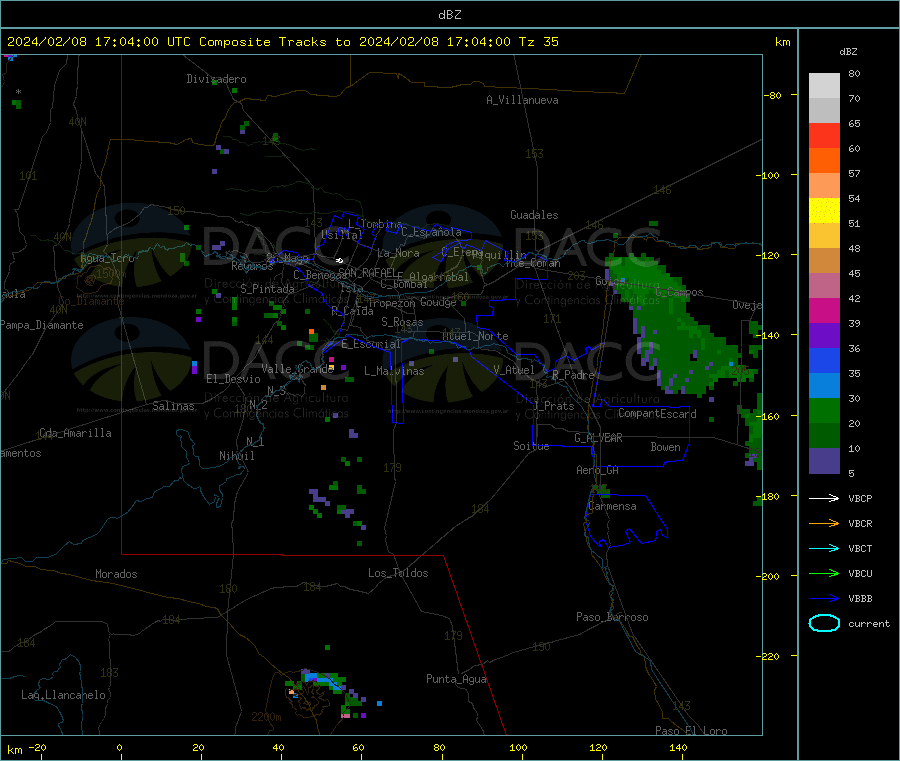Click the 'dBZ' title at top
Screen dimensions: 900x761
(449, 15)
